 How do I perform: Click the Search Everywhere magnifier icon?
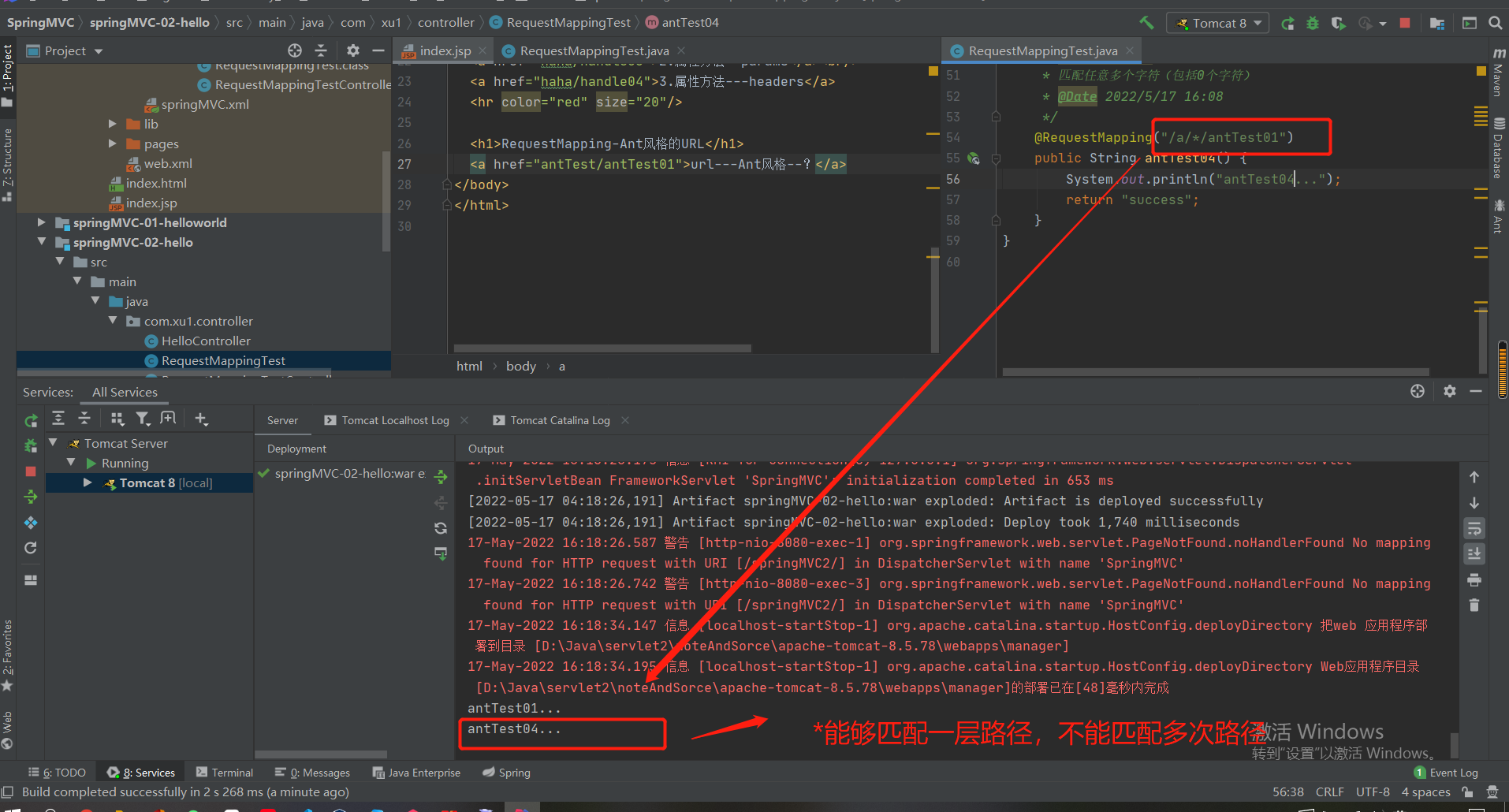(1495, 23)
